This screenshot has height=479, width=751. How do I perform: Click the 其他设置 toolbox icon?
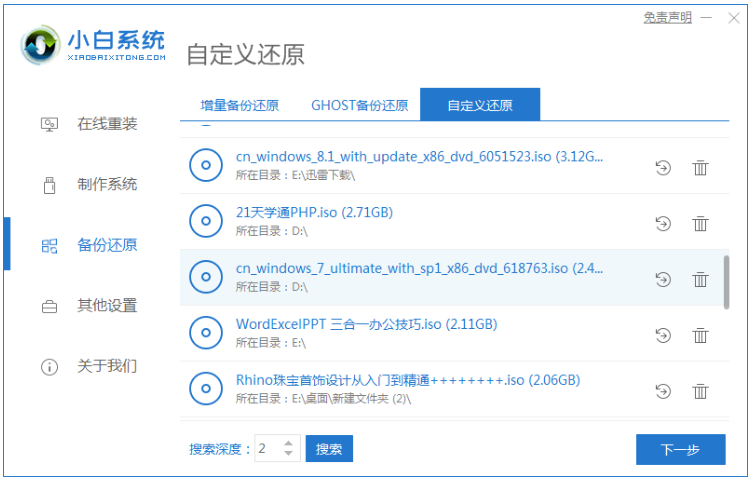(x=49, y=306)
